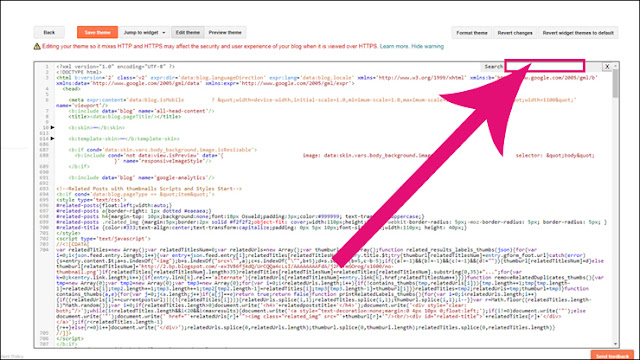Switch to the Edit theme tab
This screenshot has height=360, width=640.
pyautogui.click(x=188, y=32)
